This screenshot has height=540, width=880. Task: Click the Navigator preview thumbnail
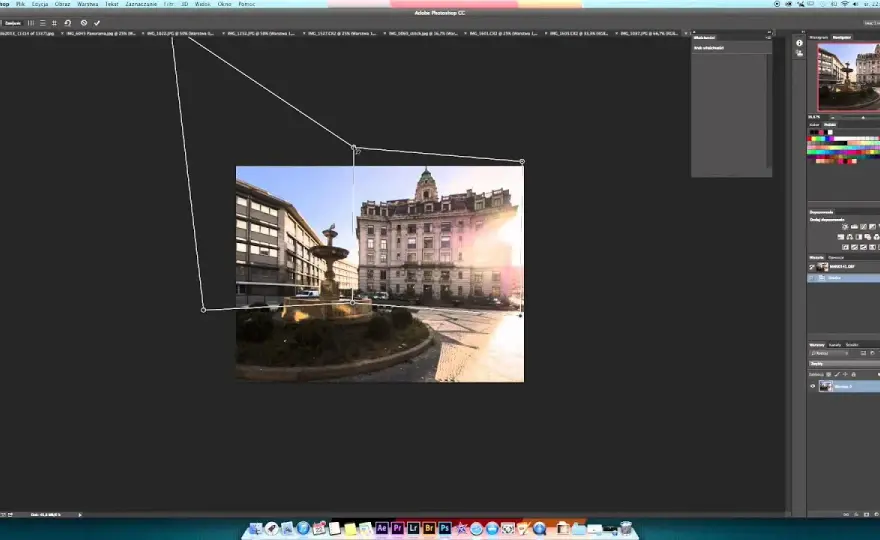tap(849, 77)
